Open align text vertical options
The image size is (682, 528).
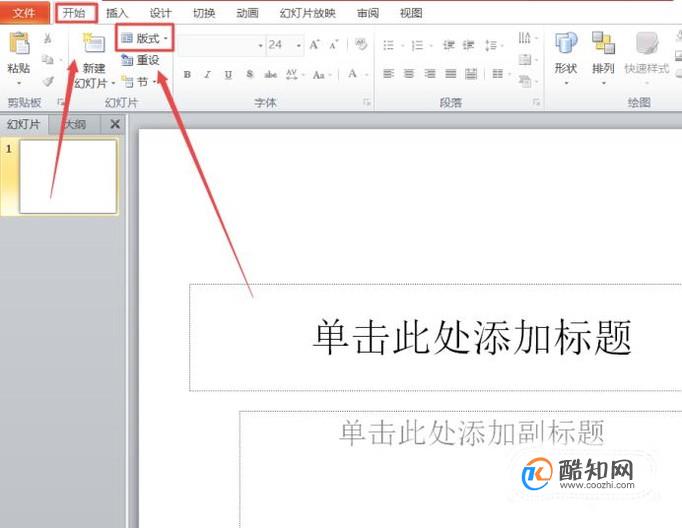click(x=528, y=59)
